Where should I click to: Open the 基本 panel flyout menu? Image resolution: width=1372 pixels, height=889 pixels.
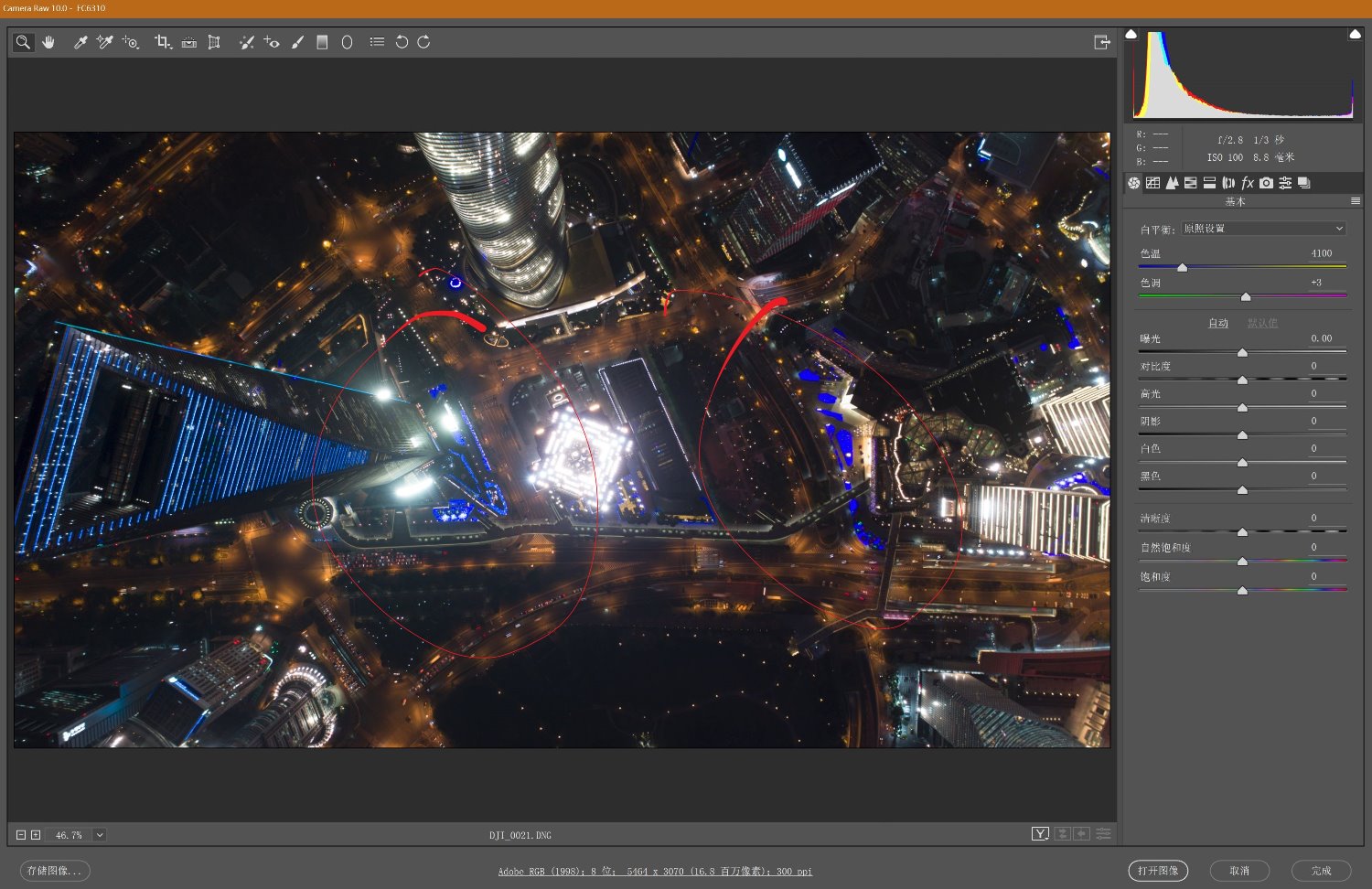1356,201
